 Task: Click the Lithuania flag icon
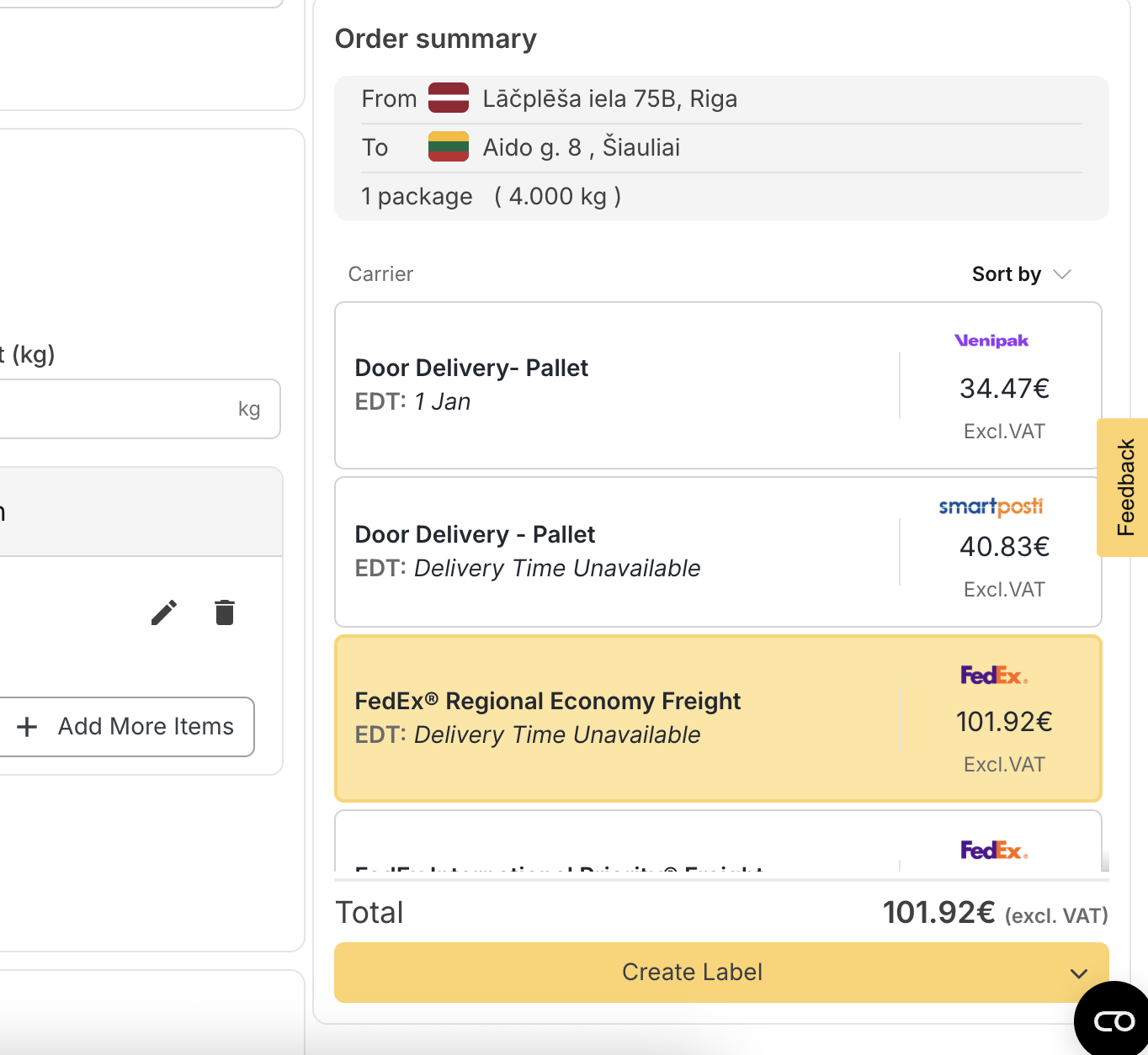coord(448,147)
